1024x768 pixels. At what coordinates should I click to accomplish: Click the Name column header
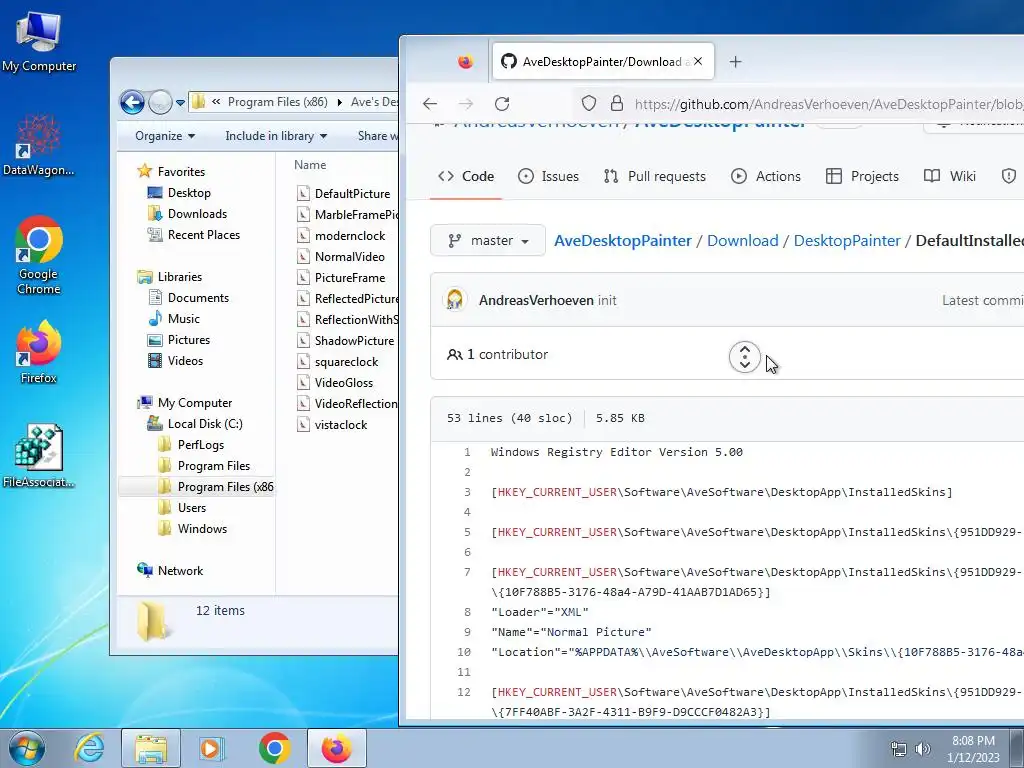310,165
